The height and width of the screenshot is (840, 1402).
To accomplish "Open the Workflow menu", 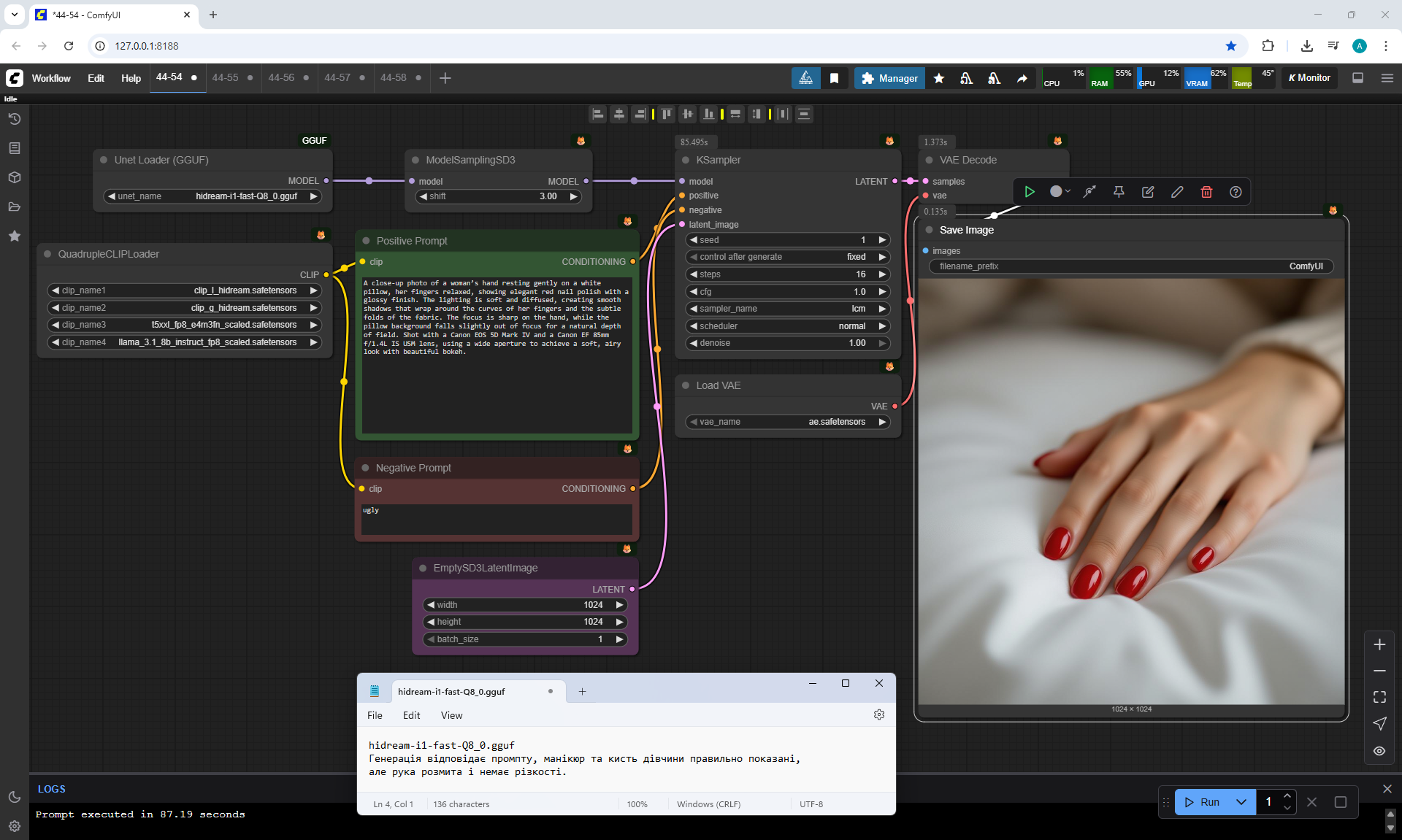I will point(51,78).
